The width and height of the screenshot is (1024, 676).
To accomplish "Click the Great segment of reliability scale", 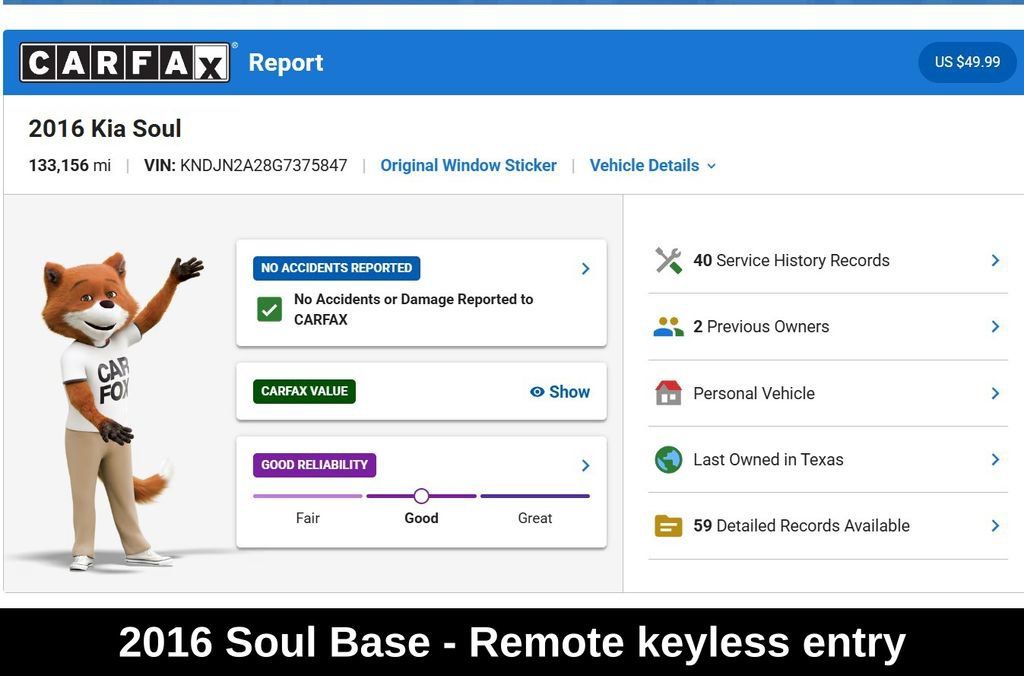I will (535, 496).
